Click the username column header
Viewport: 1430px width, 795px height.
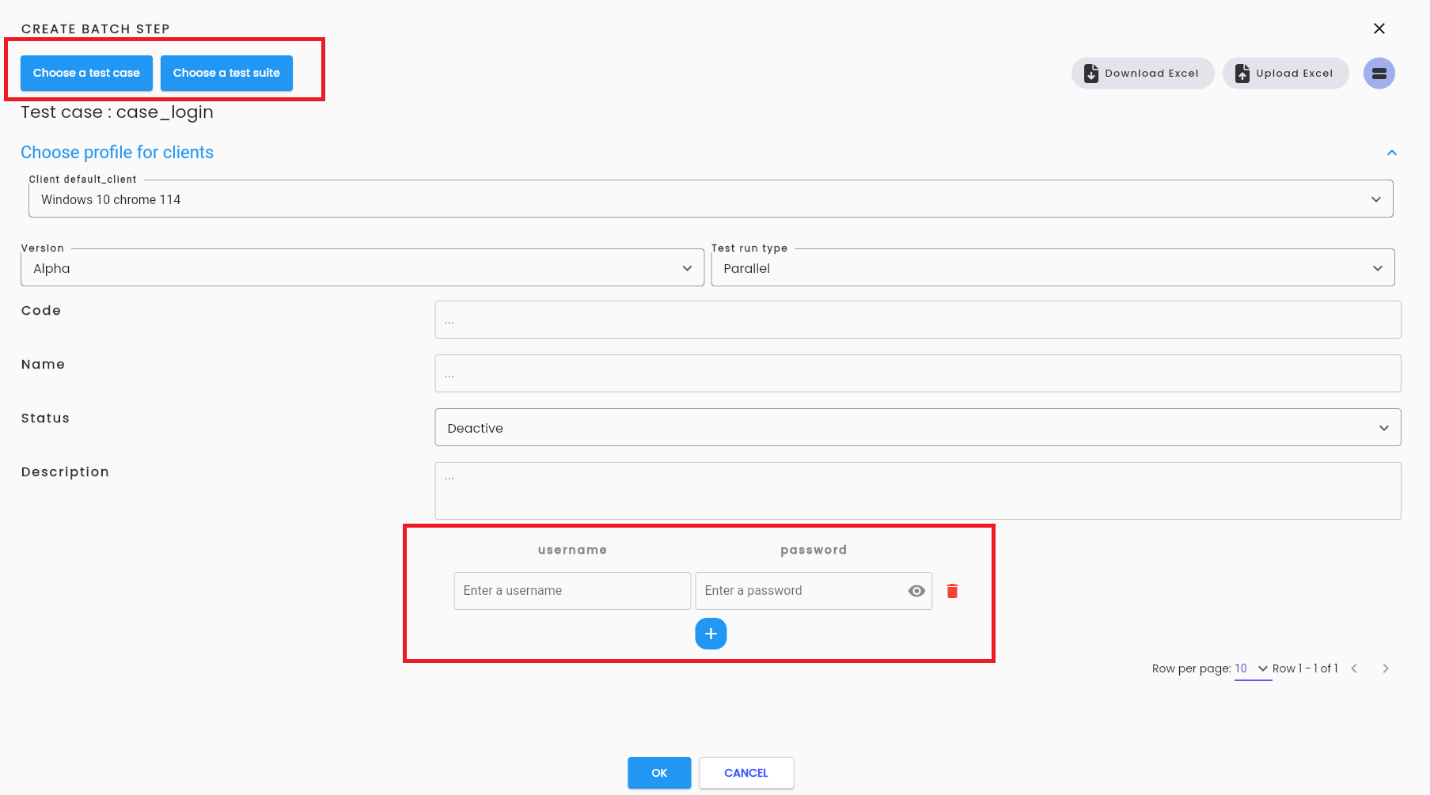click(x=572, y=550)
